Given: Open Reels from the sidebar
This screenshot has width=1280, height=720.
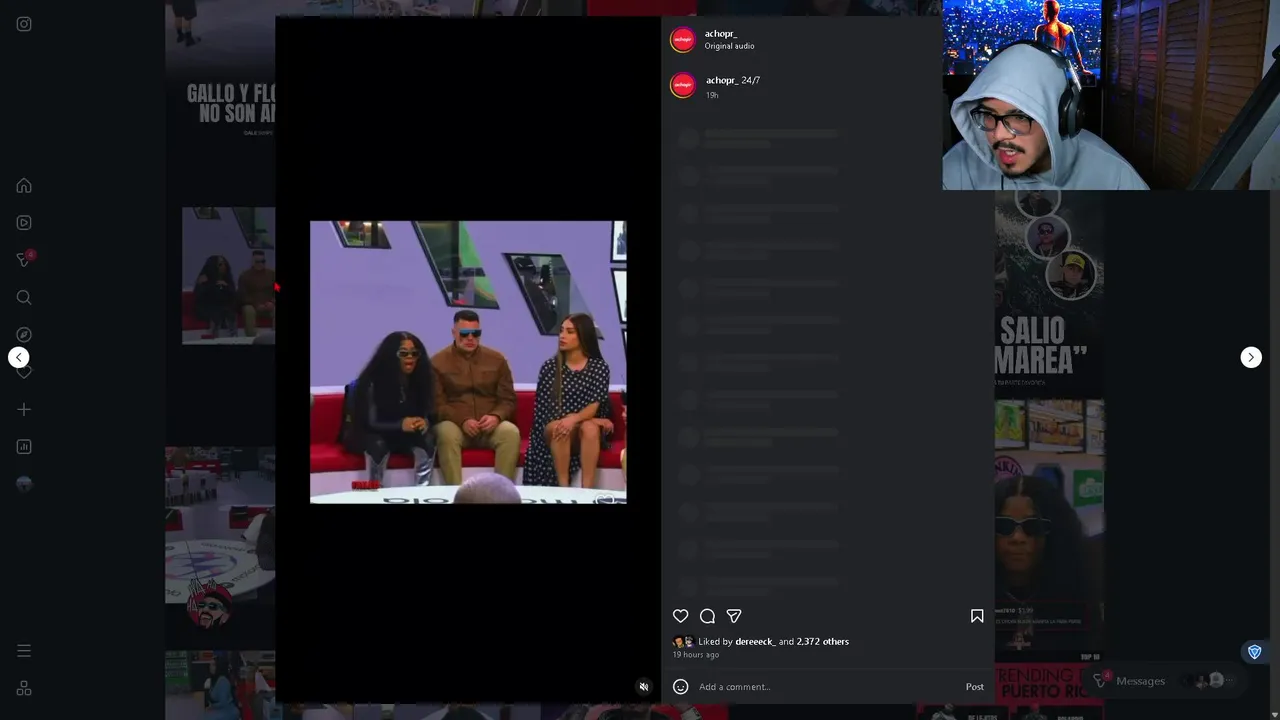Looking at the screenshot, I should click(x=24, y=223).
